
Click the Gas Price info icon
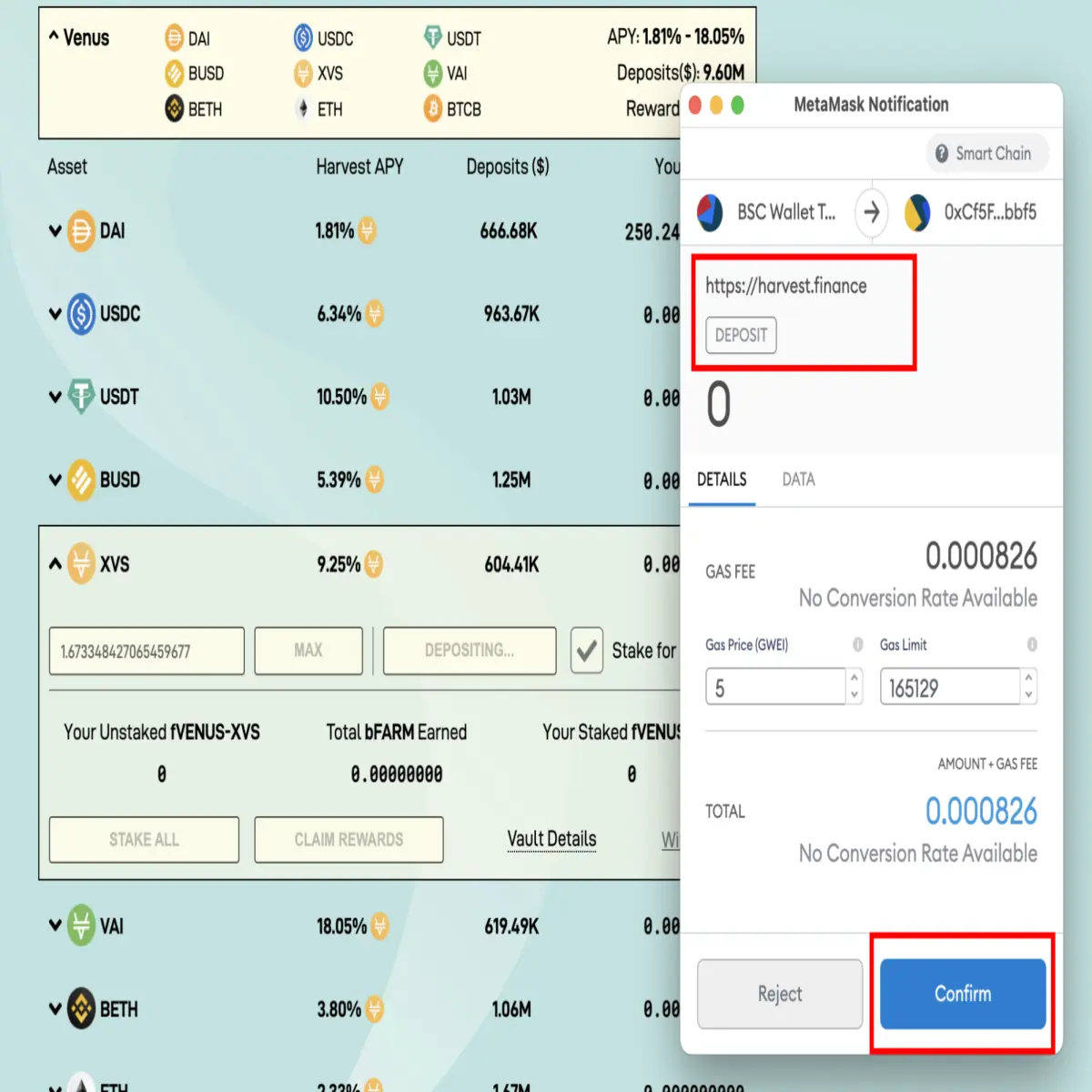[857, 644]
